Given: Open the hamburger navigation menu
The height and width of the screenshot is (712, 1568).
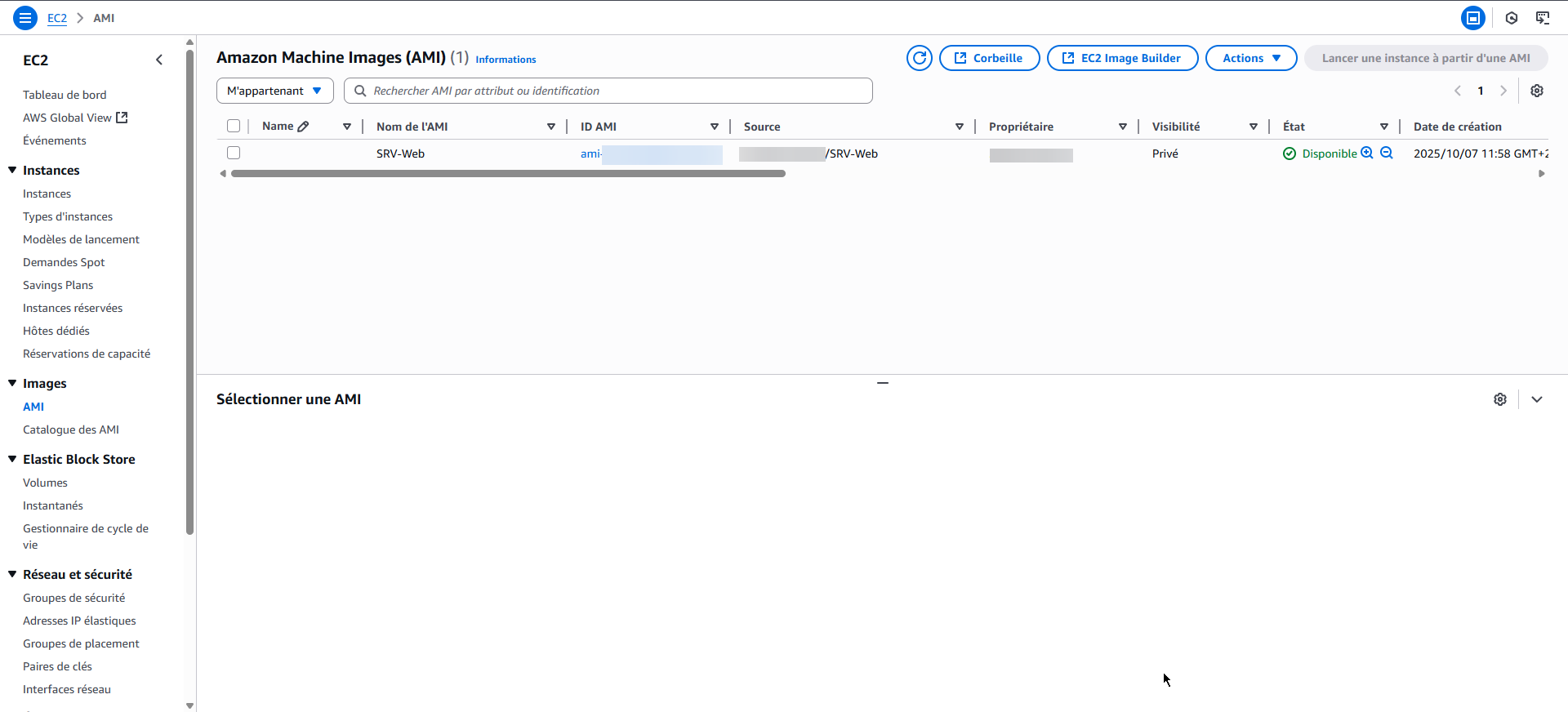Looking at the screenshot, I should (25, 18).
